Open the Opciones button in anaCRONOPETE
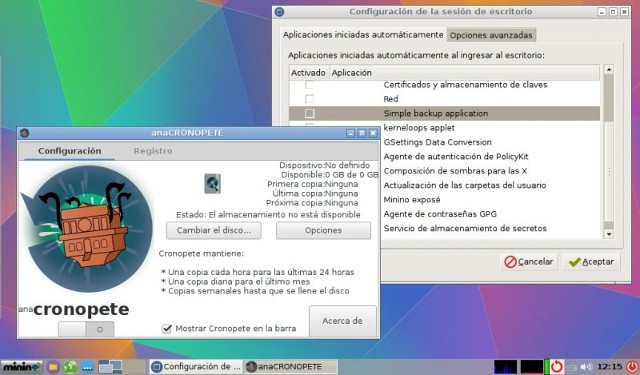 coord(323,231)
